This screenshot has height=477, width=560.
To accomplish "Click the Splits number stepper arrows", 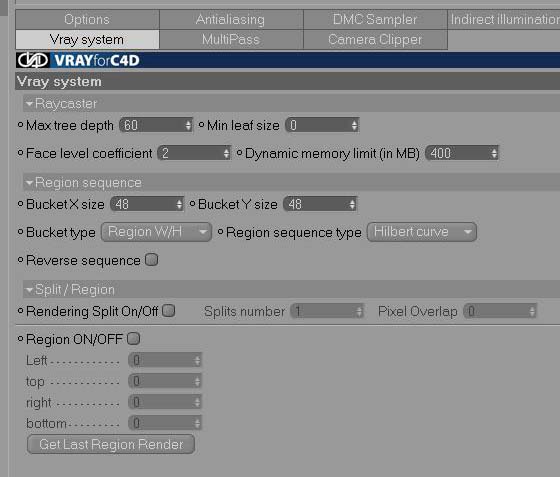I will pos(359,311).
